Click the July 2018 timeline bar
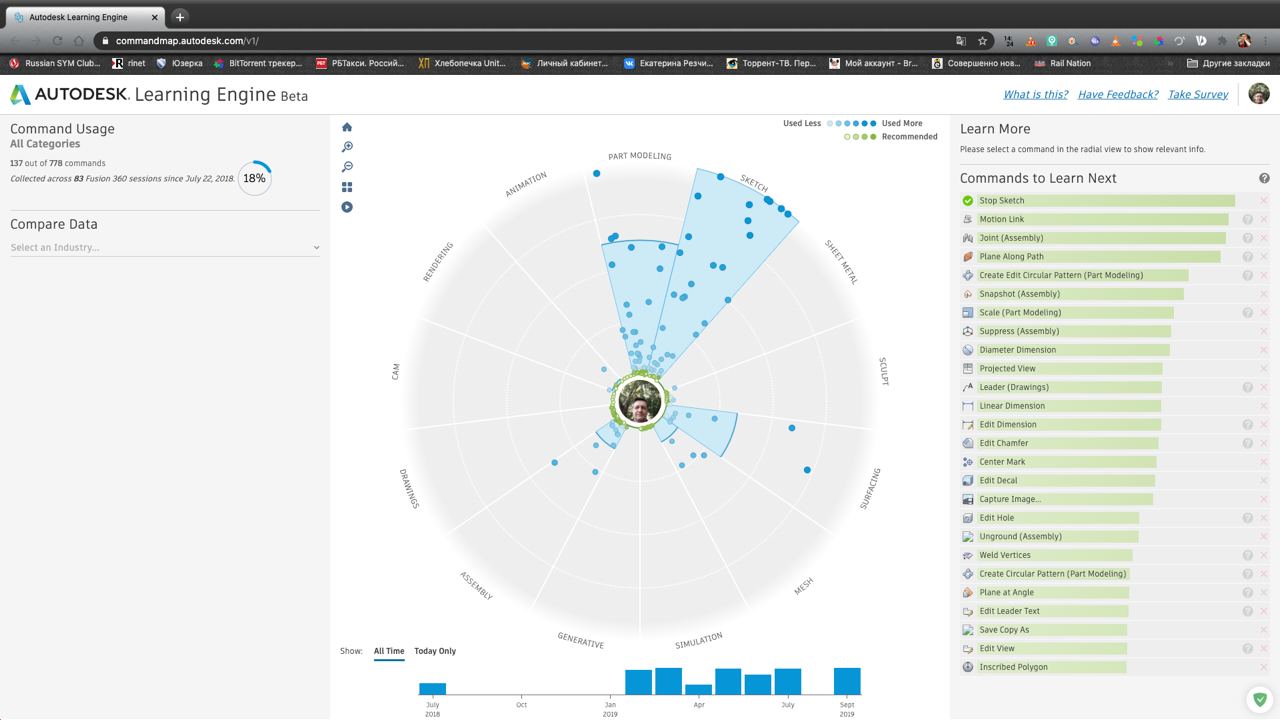The height and width of the screenshot is (720, 1280). (x=432, y=689)
